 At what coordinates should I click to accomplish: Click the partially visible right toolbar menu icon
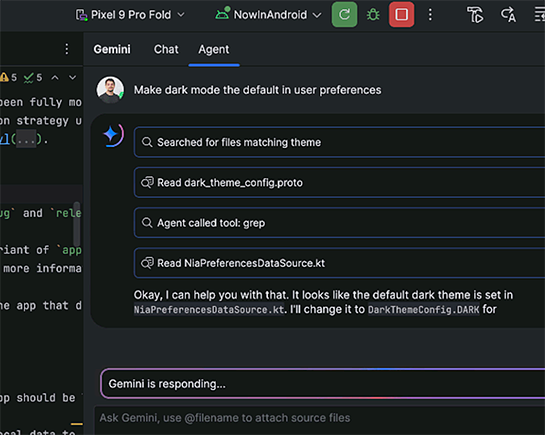pos(539,15)
